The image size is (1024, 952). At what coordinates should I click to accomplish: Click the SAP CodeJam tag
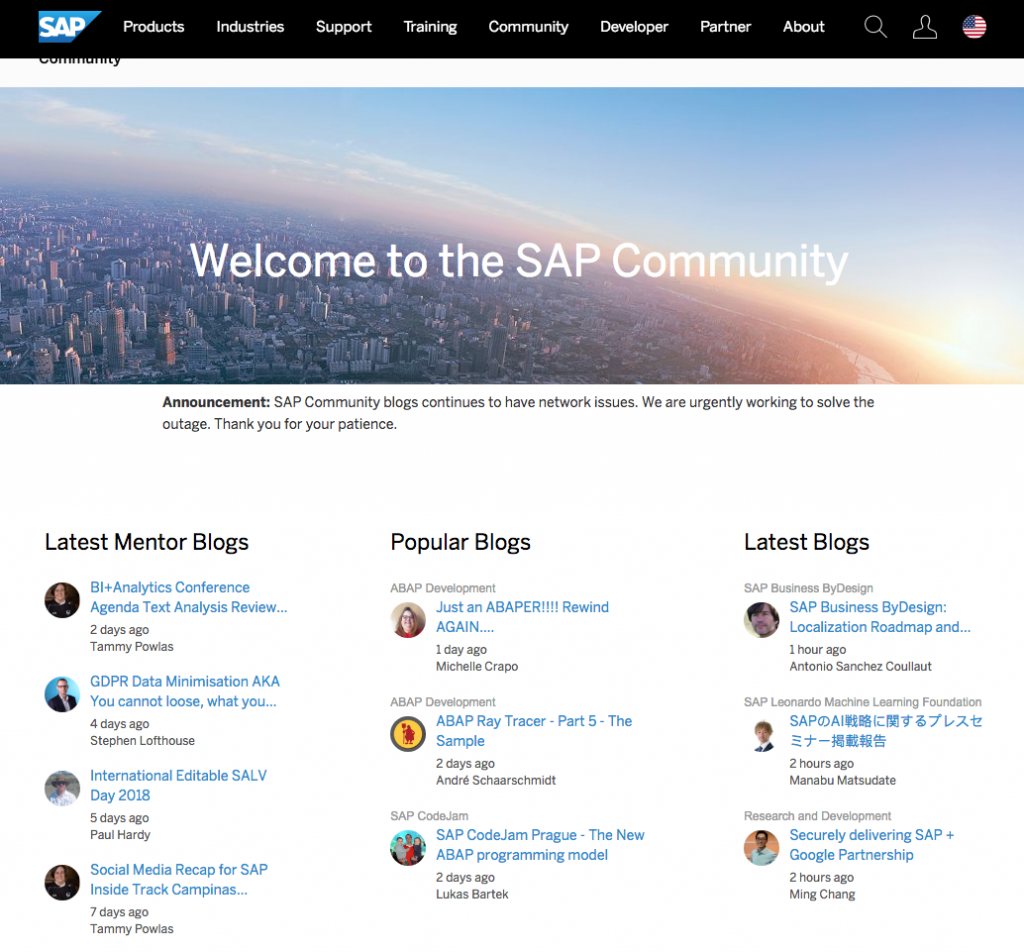coord(429,816)
